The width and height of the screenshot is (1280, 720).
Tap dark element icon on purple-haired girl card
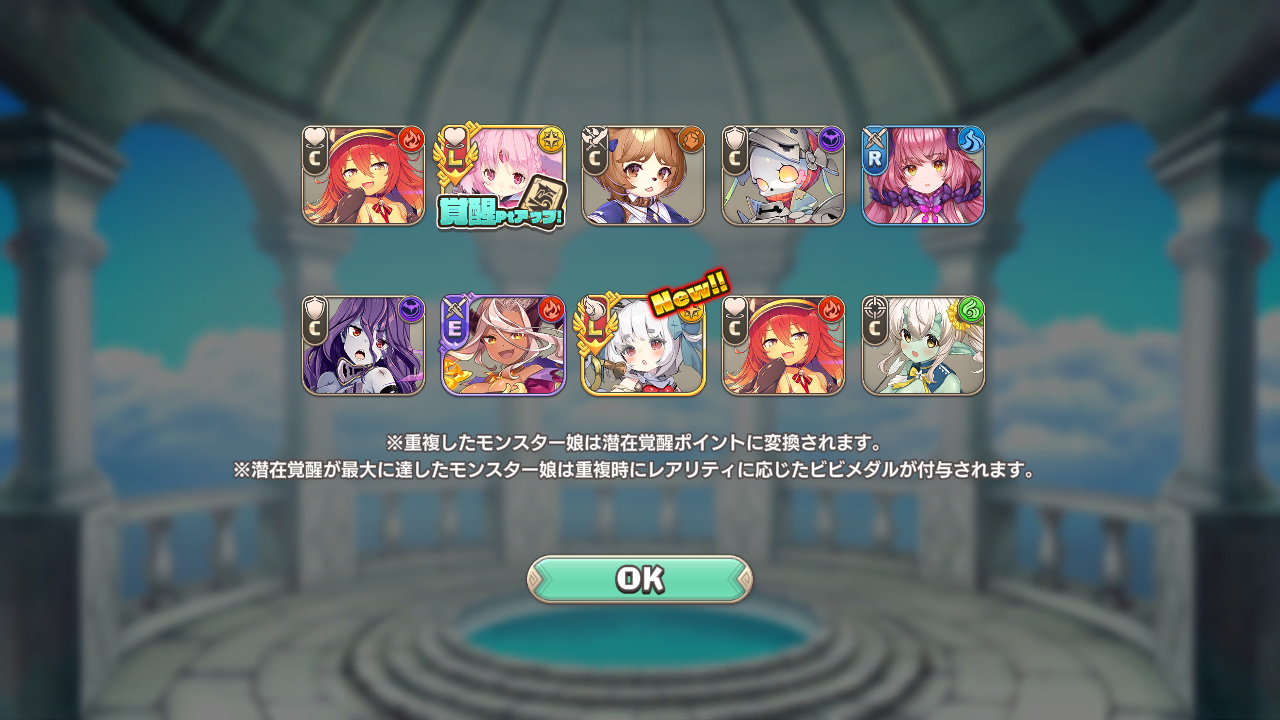411,310
